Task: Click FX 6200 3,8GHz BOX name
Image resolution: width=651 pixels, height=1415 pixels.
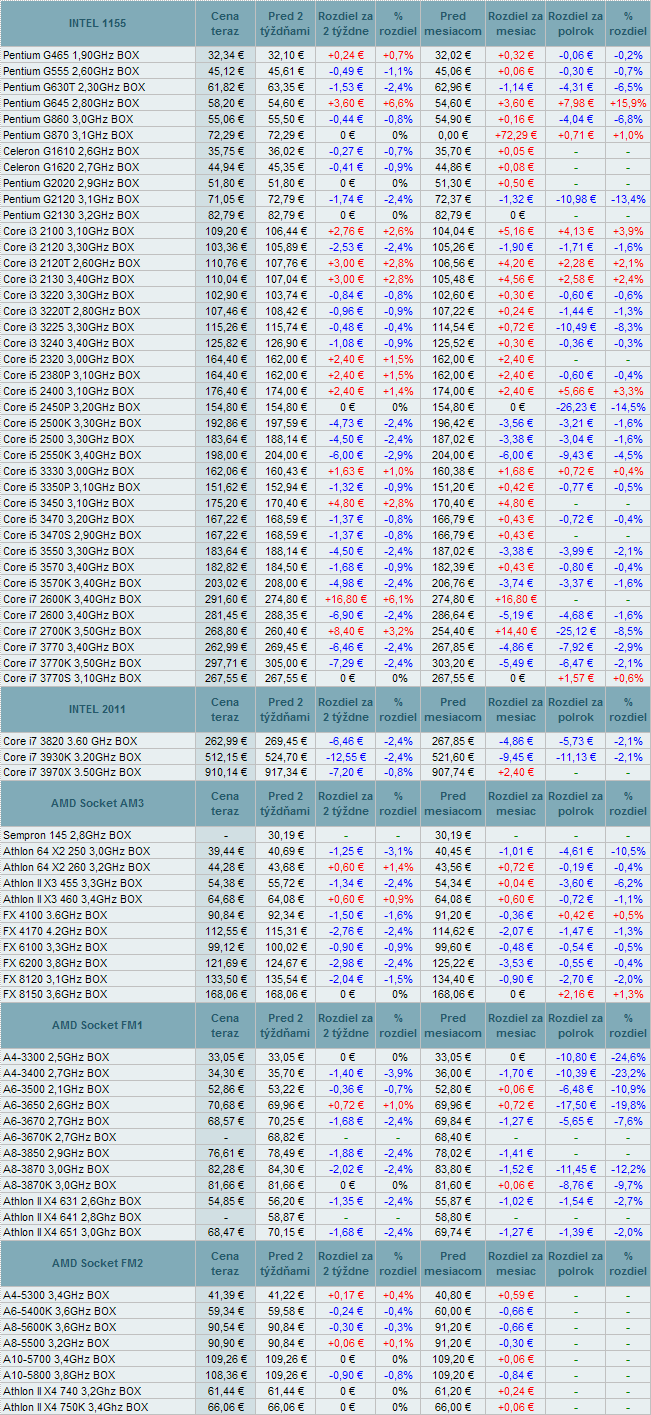Action: coord(55,962)
